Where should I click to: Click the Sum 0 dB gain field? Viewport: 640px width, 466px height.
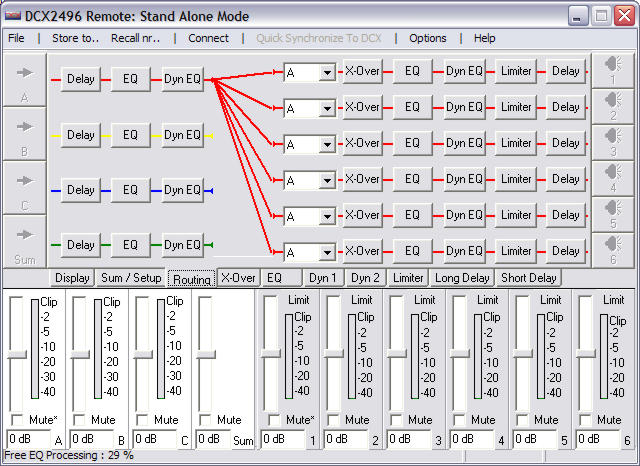pyautogui.click(x=212, y=439)
